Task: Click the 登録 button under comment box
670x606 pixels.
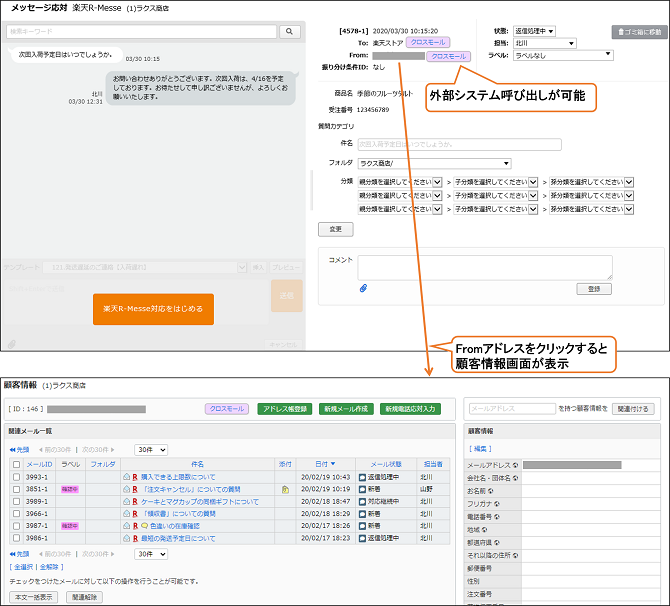Action: (594, 289)
